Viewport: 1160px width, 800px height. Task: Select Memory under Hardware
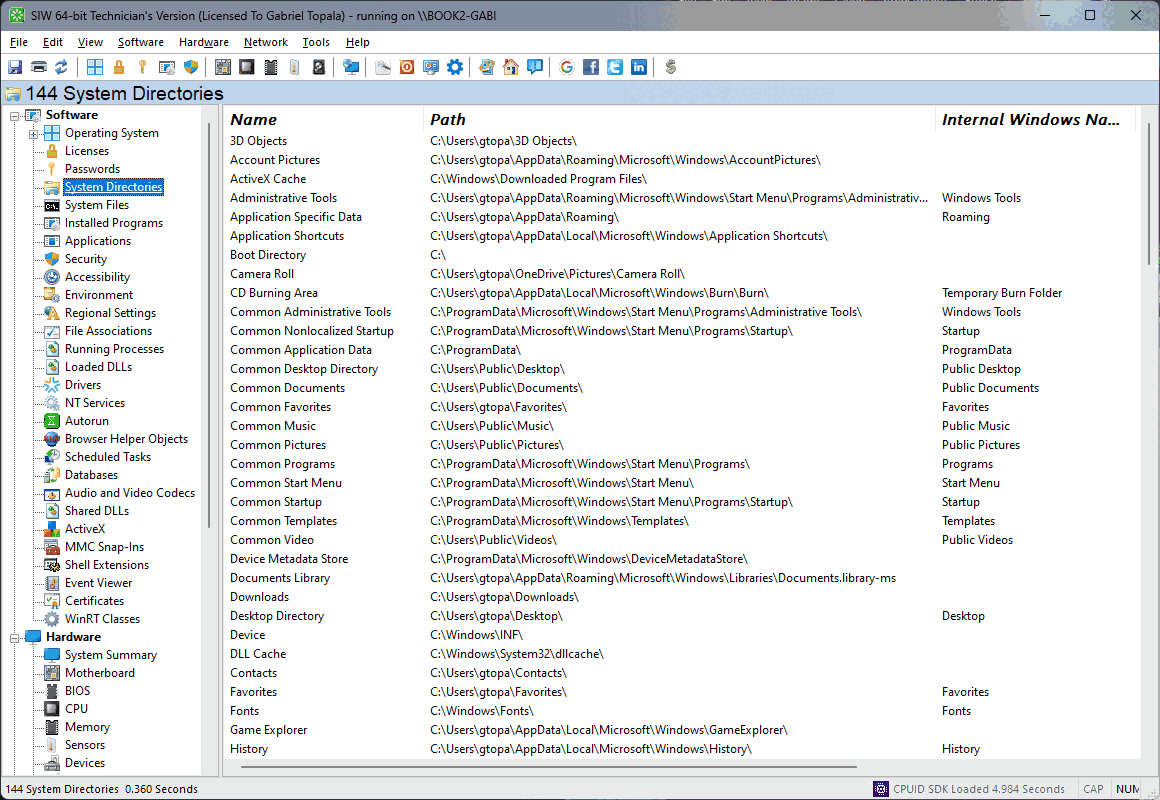(x=85, y=726)
